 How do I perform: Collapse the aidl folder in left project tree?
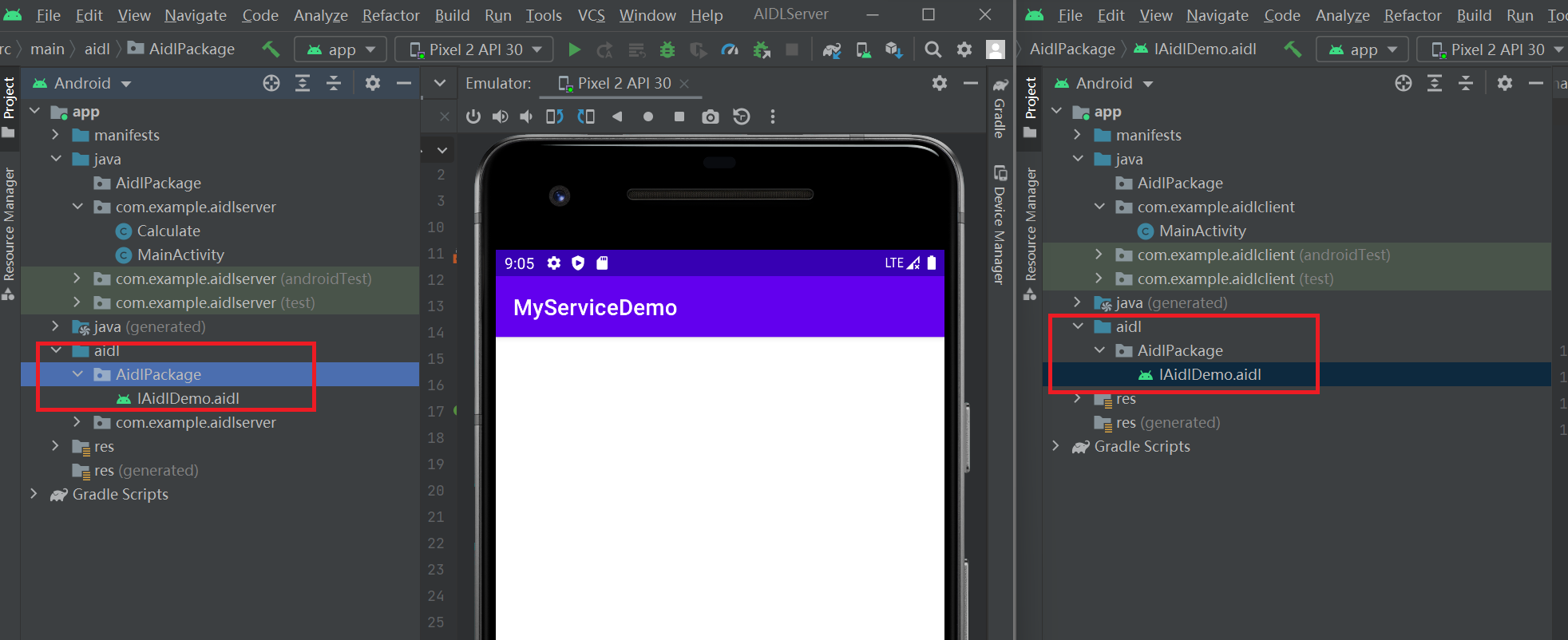(x=56, y=350)
